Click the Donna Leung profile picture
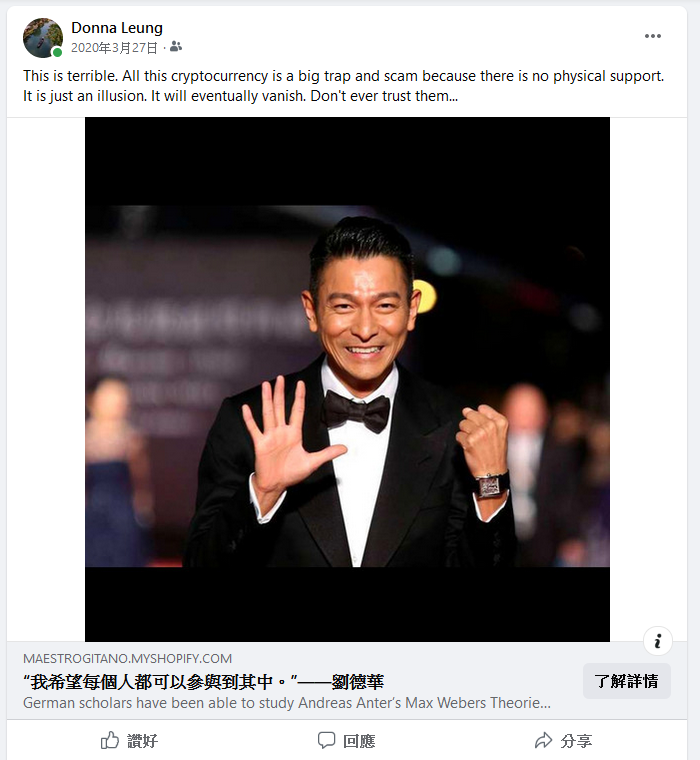Screen dimensions: 700x760 43,38
